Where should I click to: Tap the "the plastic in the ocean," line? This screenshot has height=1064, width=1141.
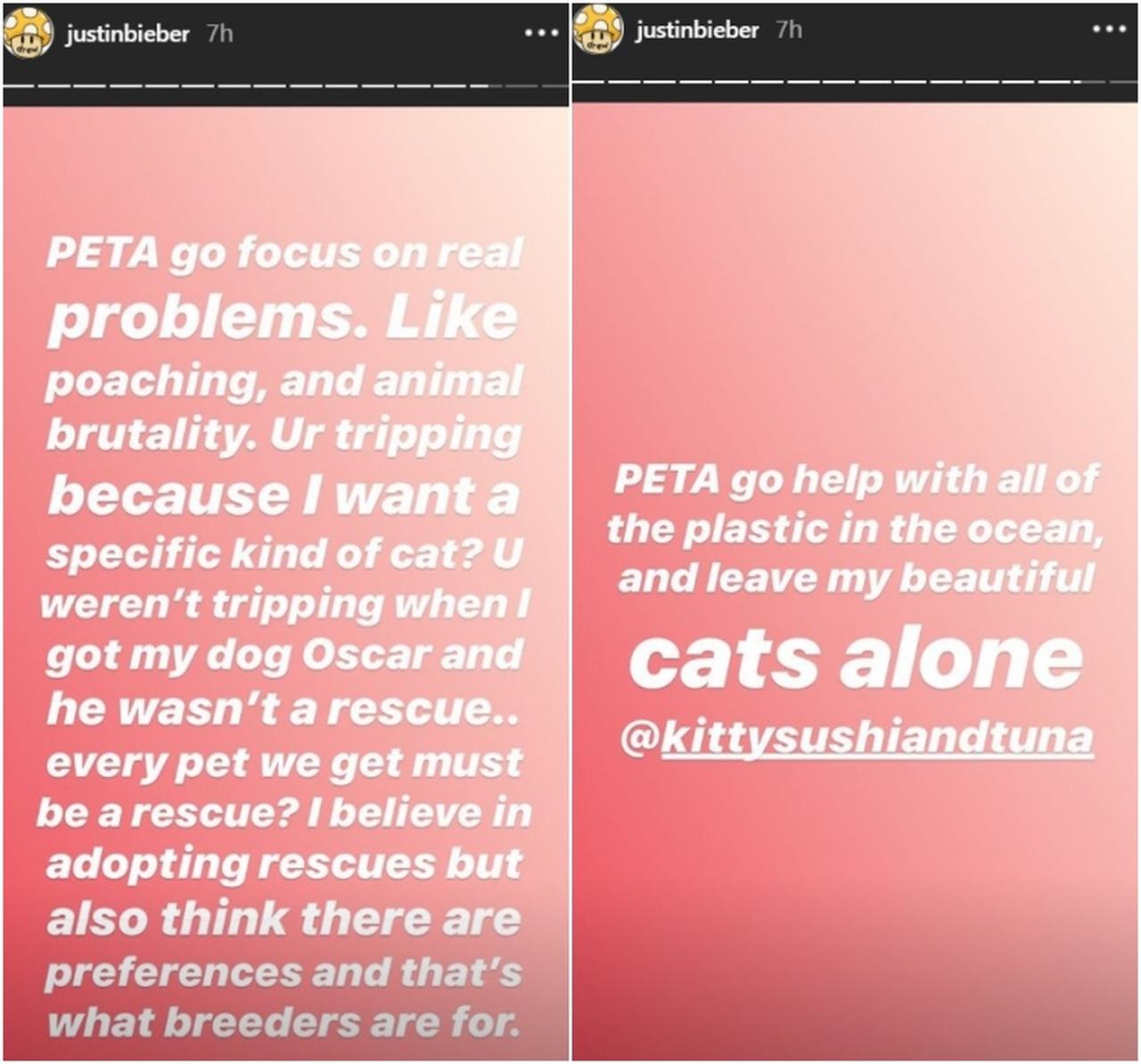tap(856, 529)
